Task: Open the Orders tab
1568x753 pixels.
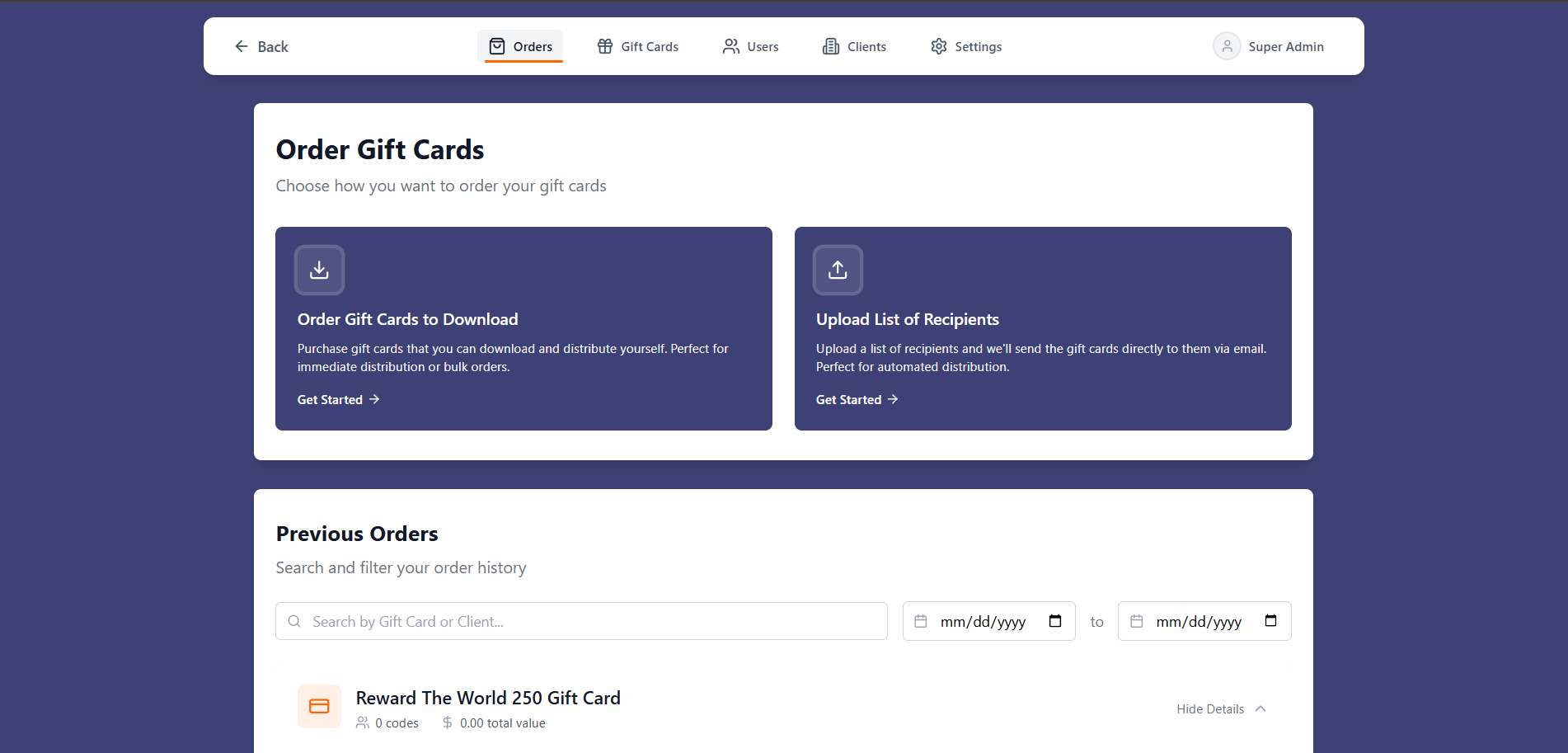Action: [520, 47]
